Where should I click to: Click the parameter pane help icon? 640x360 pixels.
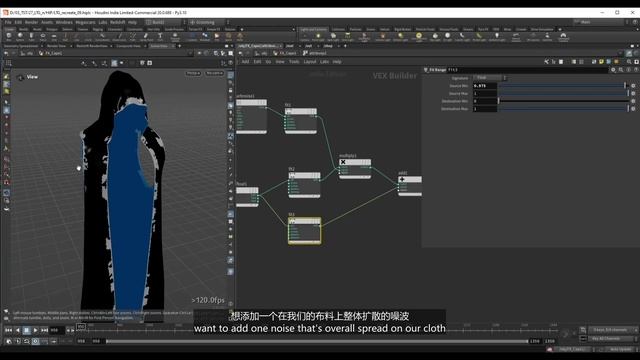pyautogui.click(x=636, y=70)
